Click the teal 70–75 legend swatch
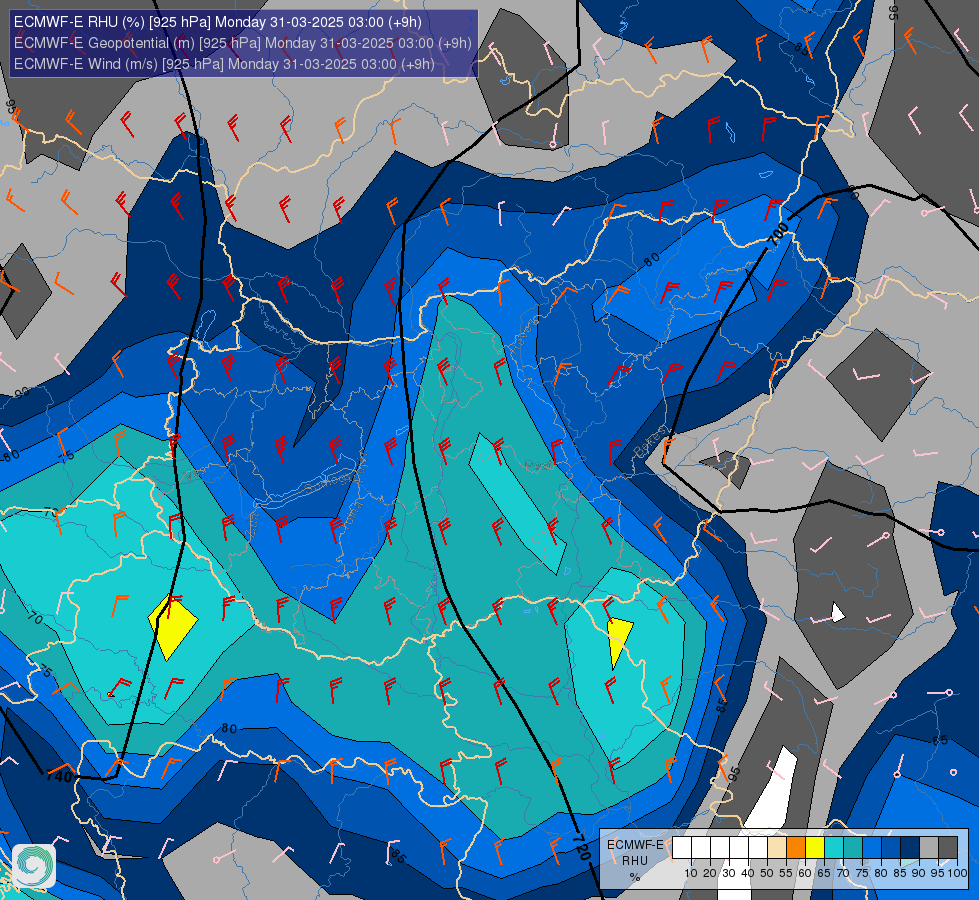Viewport: 979px width, 900px height. pos(853,848)
